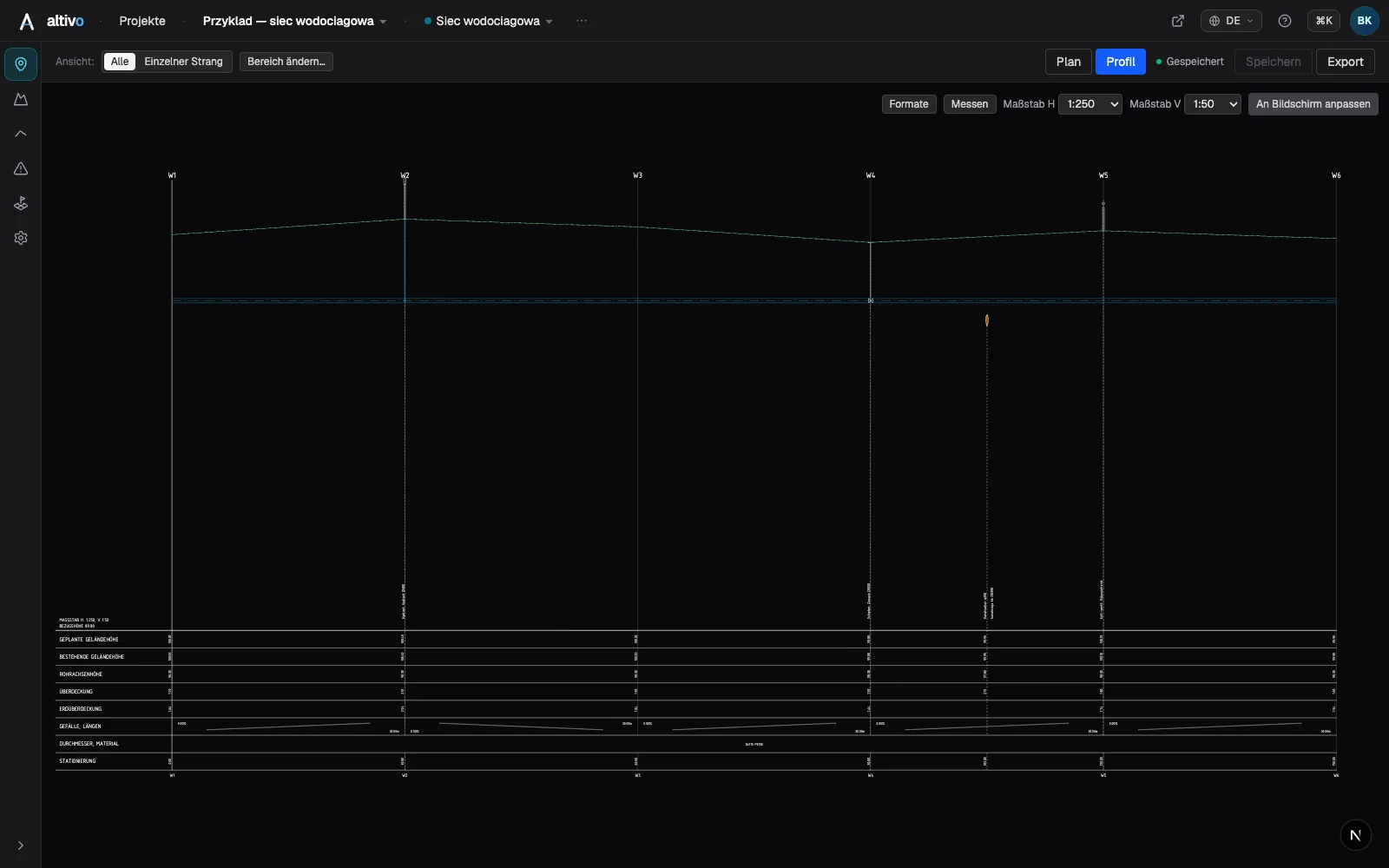Click the DURCHMESSER, MATERIAL row label
Image resolution: width=1389 pixels, height=868 pixels.
(x=89, y=744)
